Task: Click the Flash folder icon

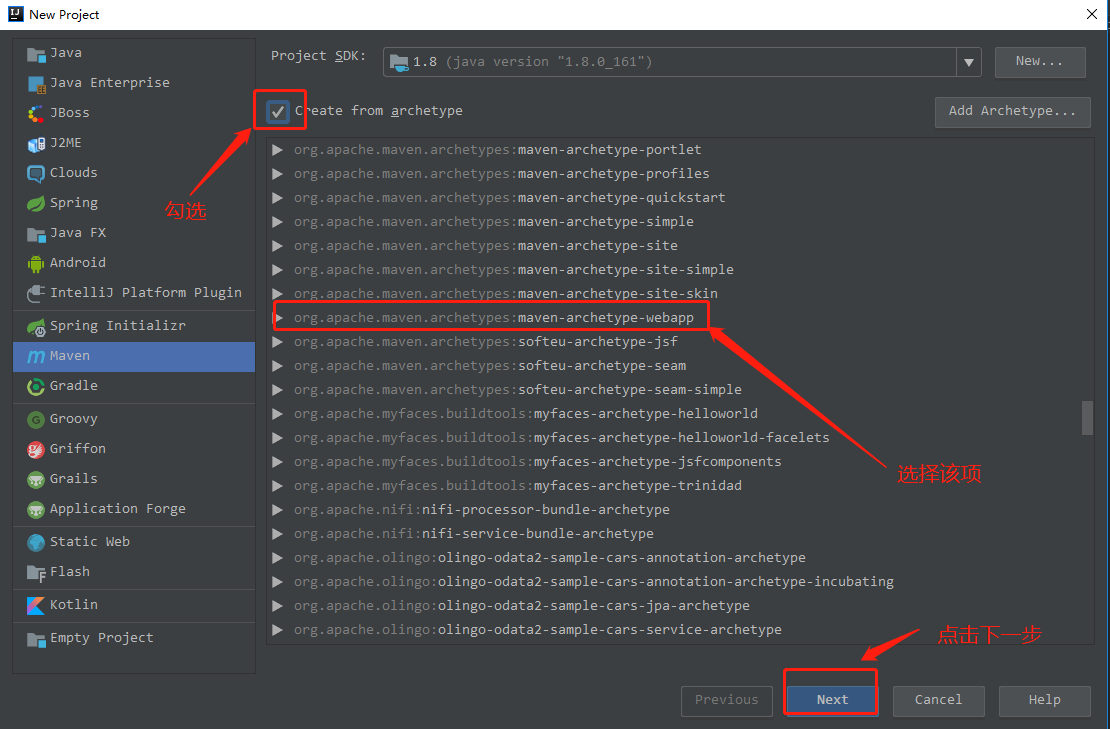Action: [35, 573]
